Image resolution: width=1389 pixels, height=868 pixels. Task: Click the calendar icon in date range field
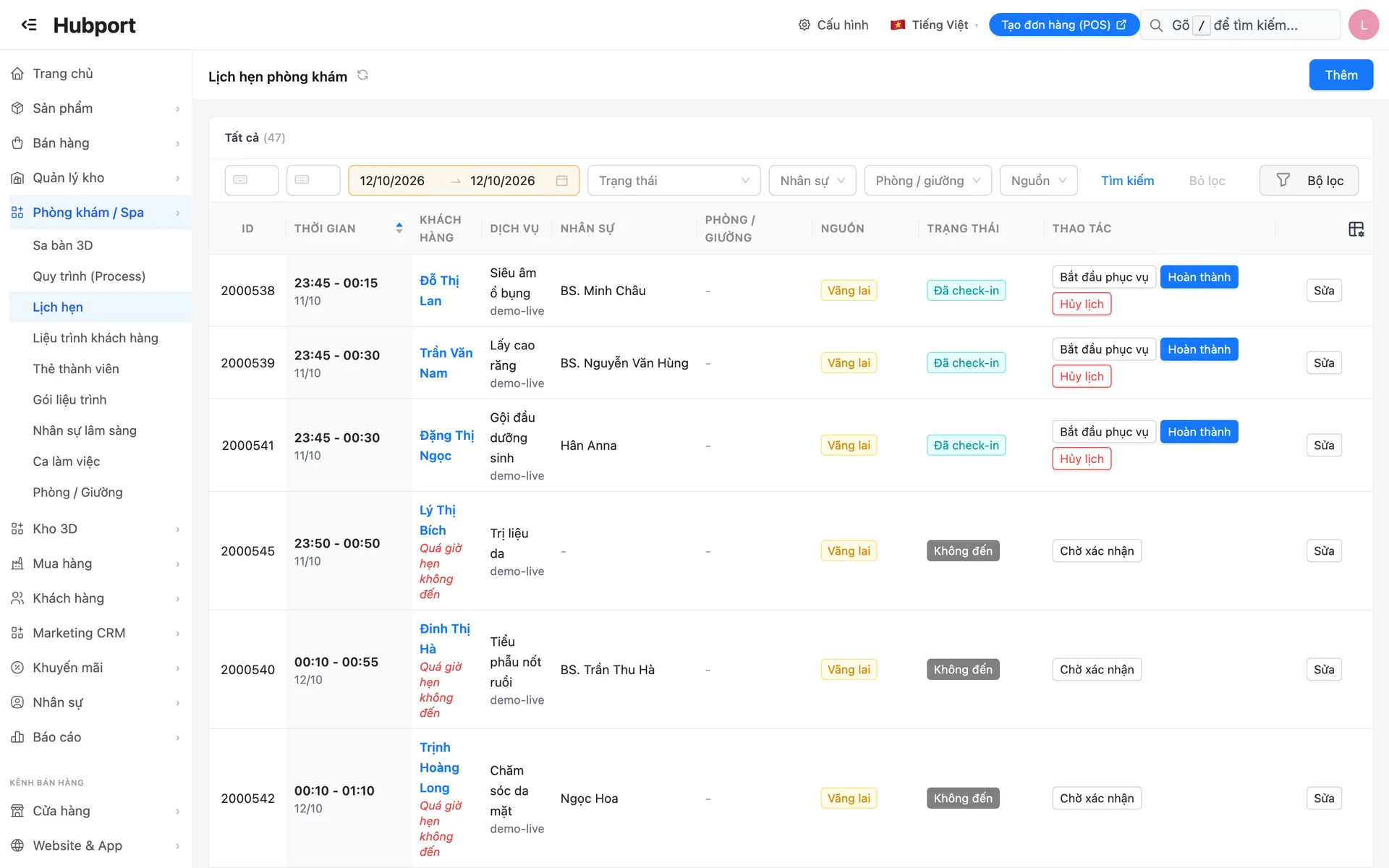[x=561, y=181]
